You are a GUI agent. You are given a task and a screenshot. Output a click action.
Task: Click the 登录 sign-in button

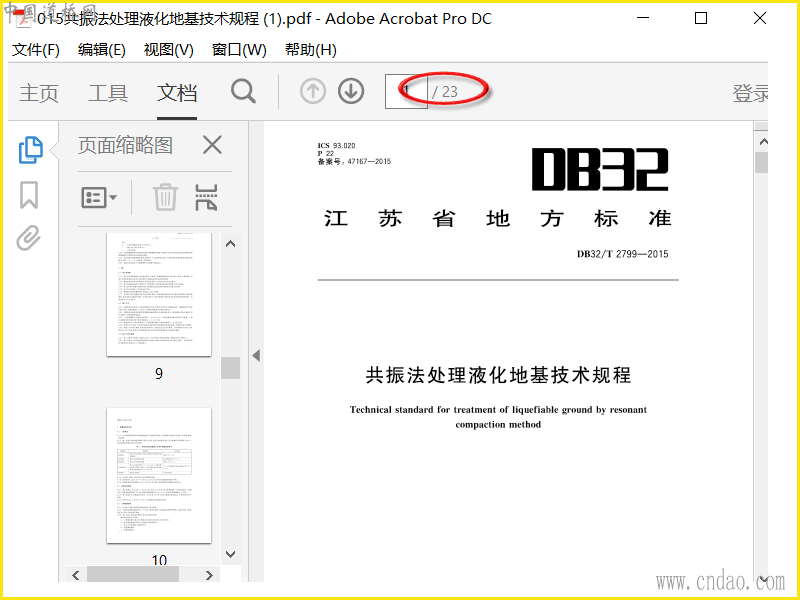(x=750, y=93)
